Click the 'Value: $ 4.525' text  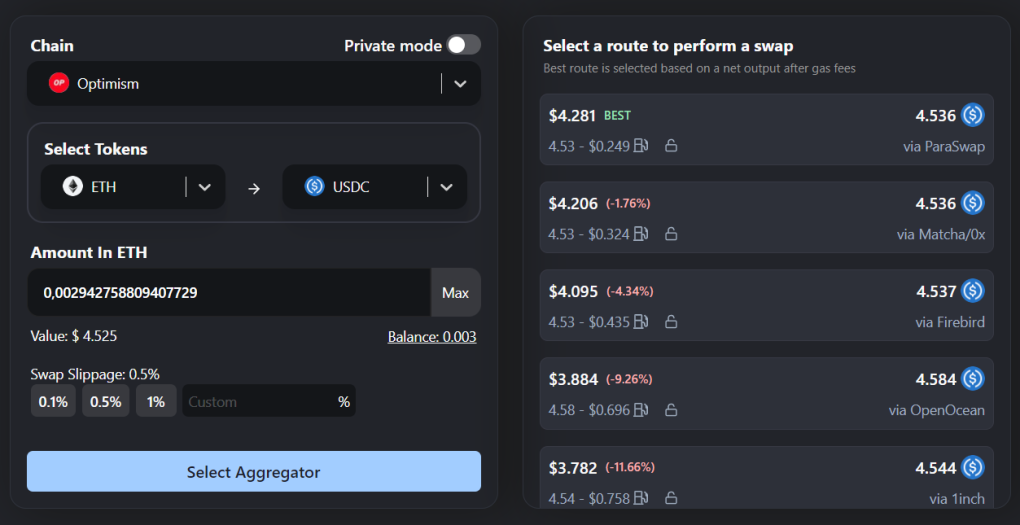[x=74, y=336]
